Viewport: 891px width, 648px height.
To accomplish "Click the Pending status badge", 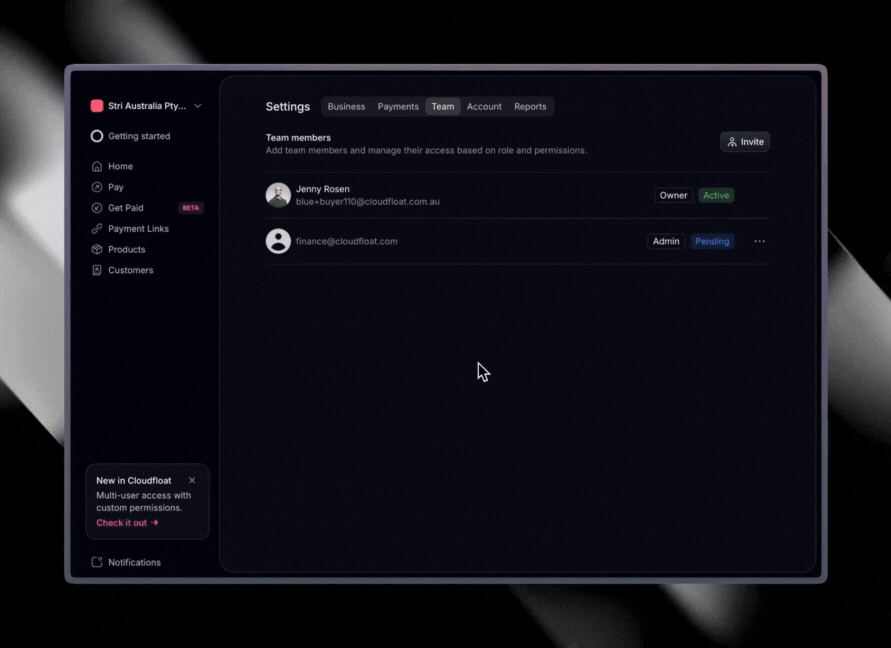I will (712, 241).
